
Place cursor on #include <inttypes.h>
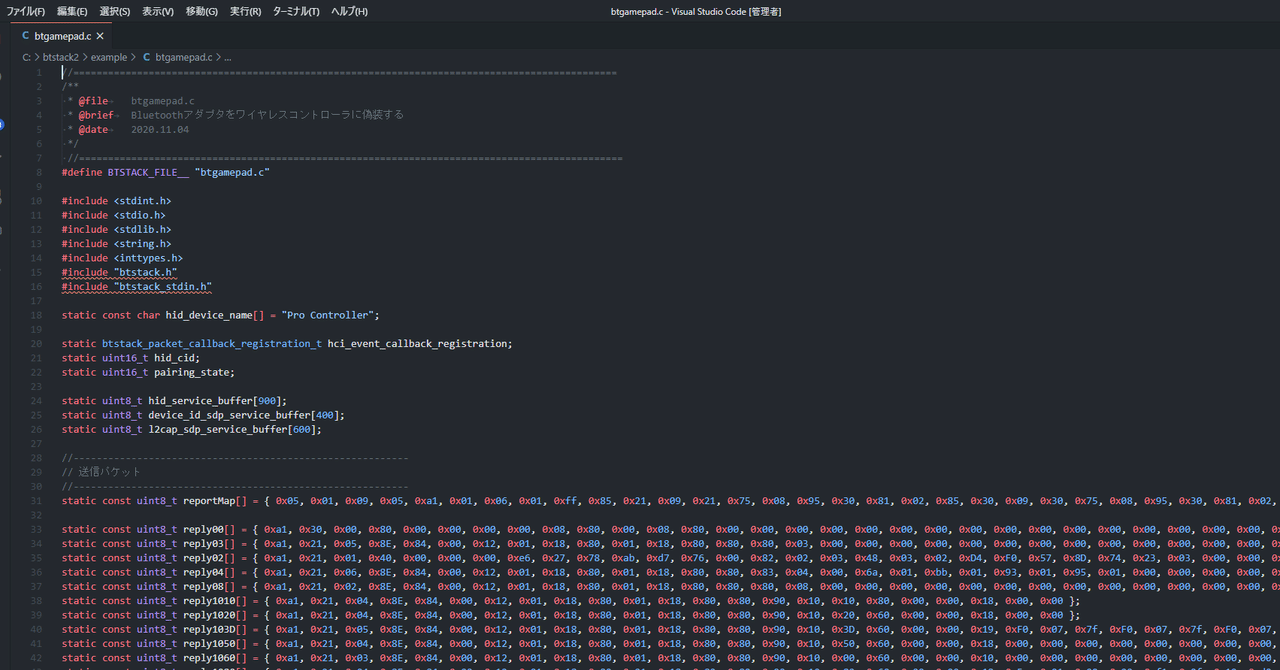[x=122, y=258]
